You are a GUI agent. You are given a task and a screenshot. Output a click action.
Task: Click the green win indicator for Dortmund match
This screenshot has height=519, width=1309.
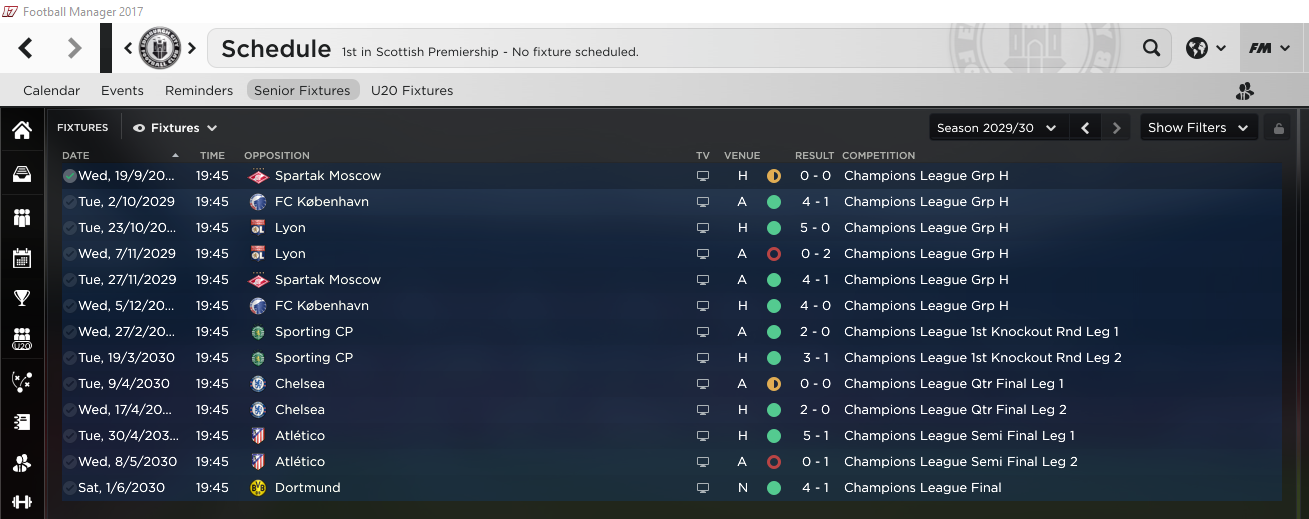click(x=774, y=488)
